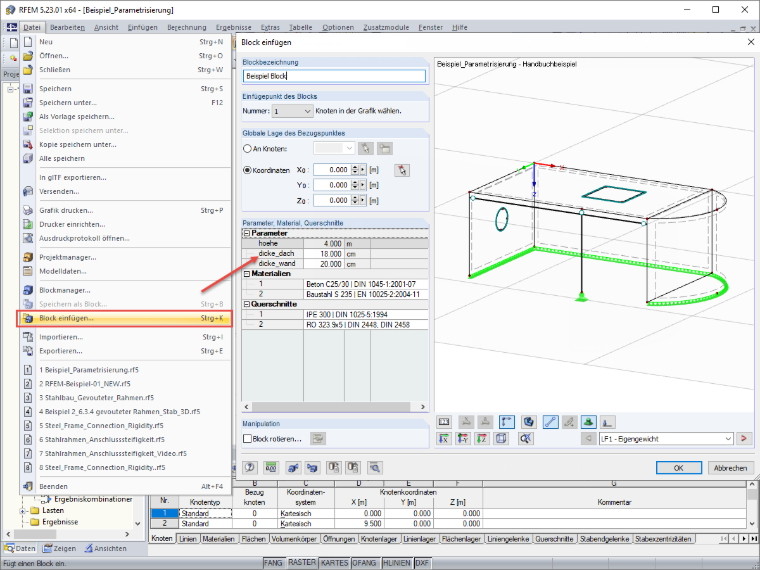Switch to isometric view icon
This screenshot has height=570, width=760.
501,439
